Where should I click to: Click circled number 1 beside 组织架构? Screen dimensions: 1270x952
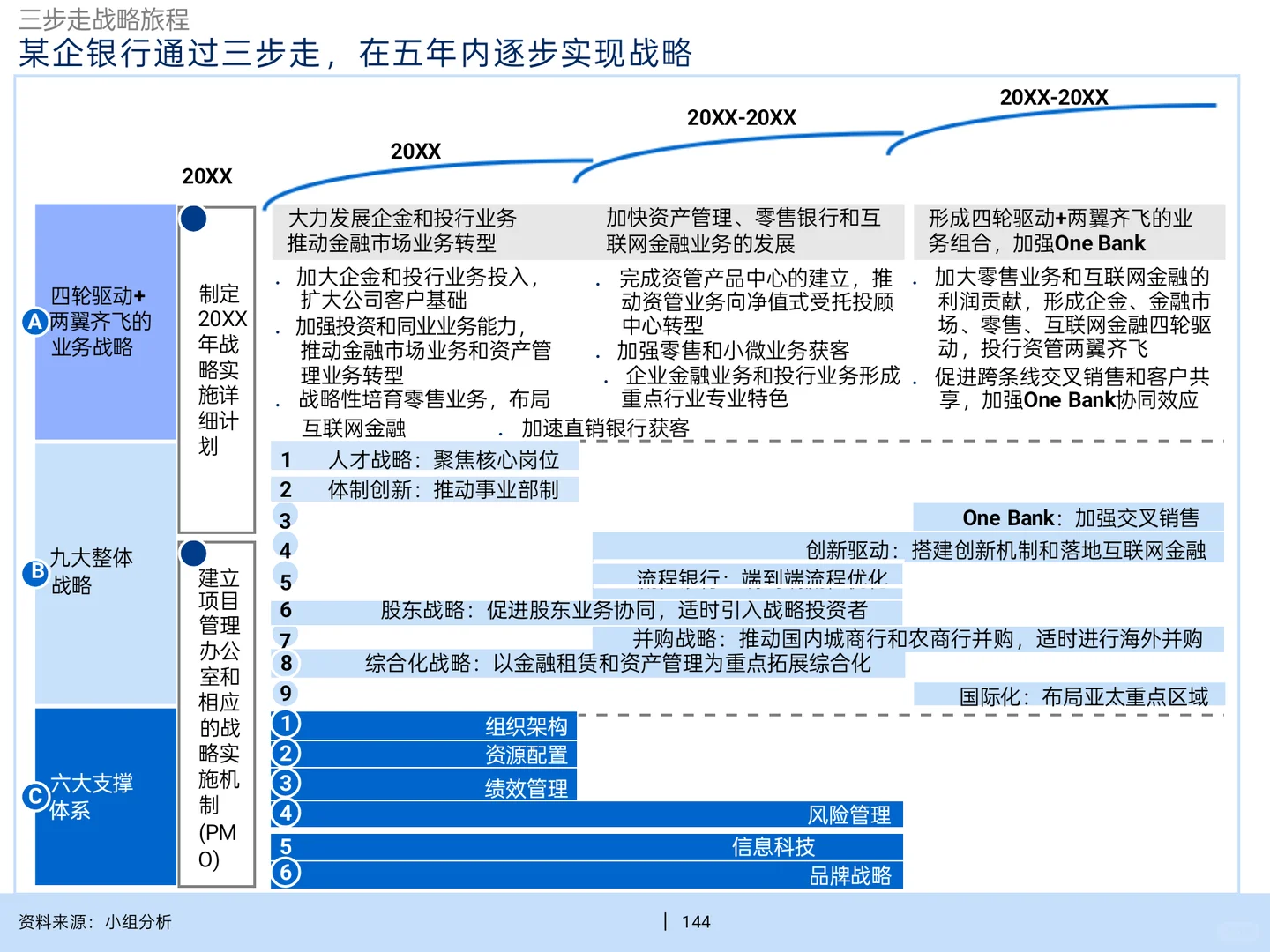click(286, 724)
